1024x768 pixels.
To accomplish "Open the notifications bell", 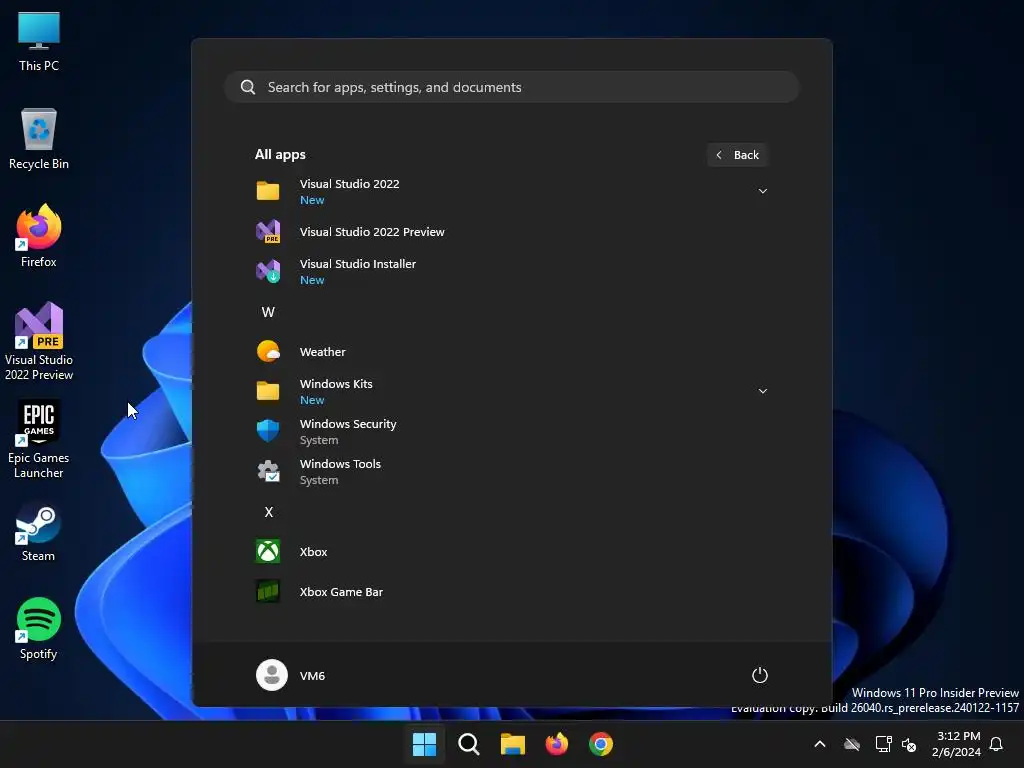I will click(996, 744).
